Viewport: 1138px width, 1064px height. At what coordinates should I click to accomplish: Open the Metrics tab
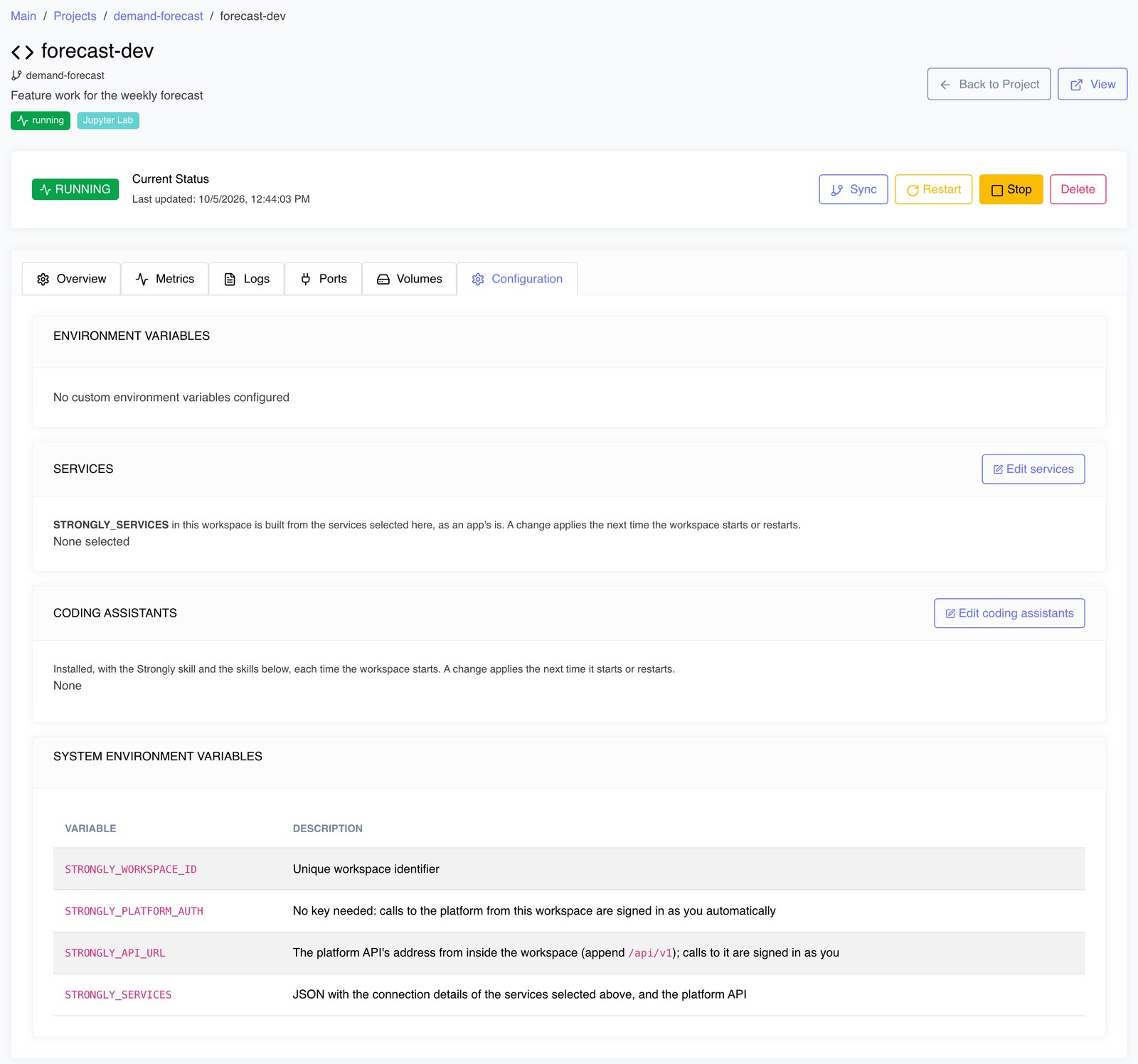tap(165, 279)
